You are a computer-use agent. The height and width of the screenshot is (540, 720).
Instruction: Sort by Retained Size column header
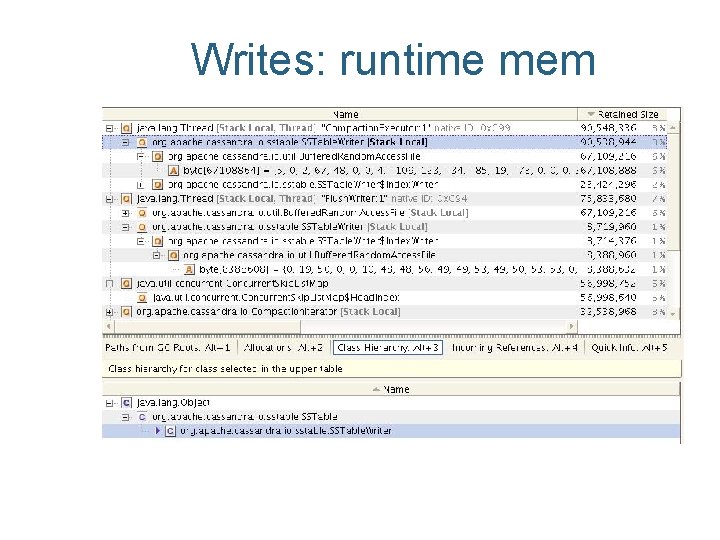click(623, 114)
